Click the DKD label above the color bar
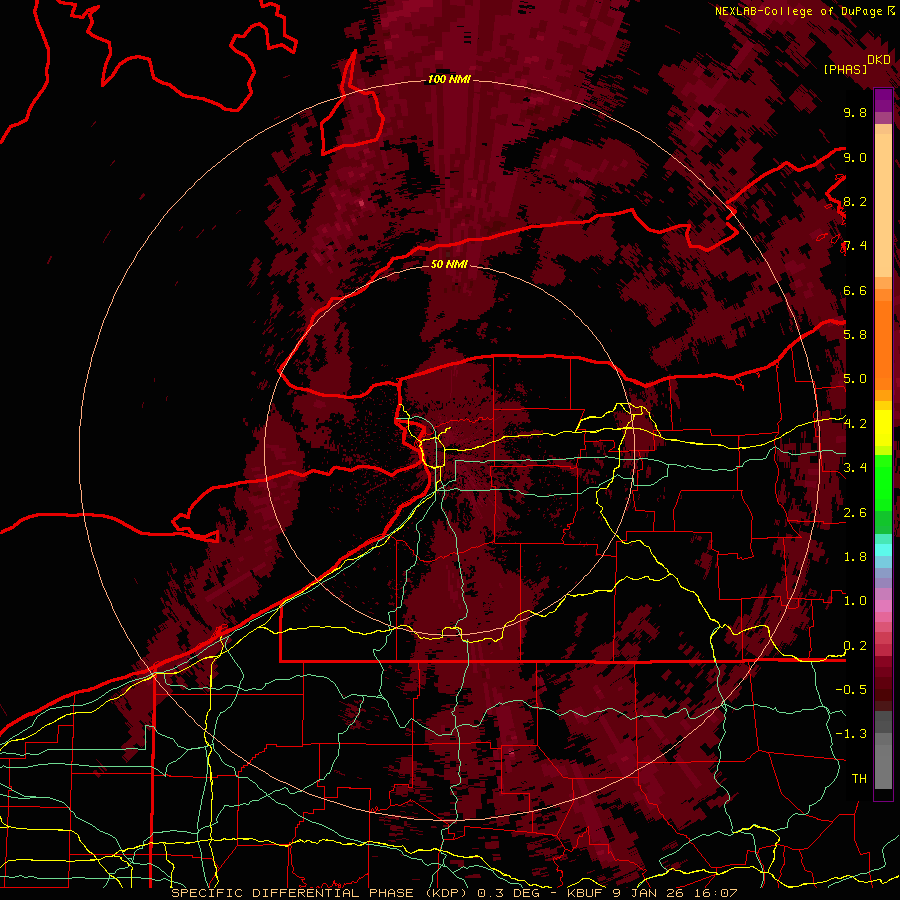 tap(879, 59)
